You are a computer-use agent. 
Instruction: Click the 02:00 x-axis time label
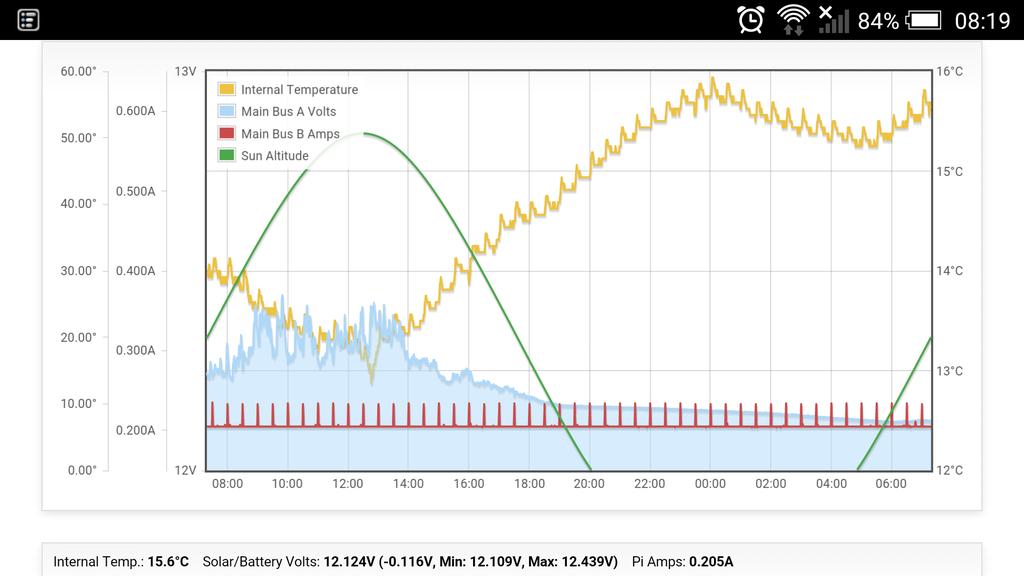click(x=771, y=484)
